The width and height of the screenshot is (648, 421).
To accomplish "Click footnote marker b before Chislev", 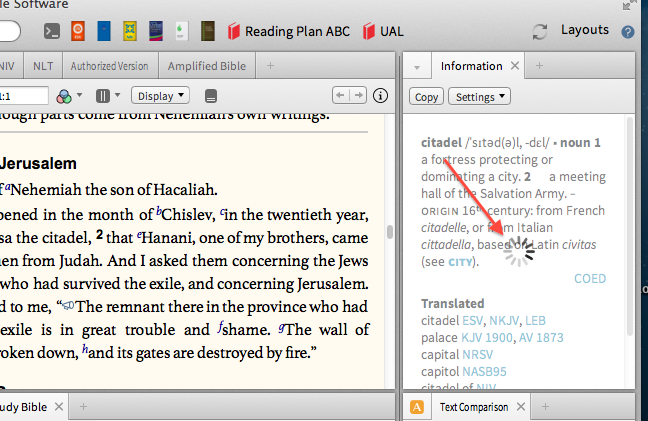I will click(159, 211).
